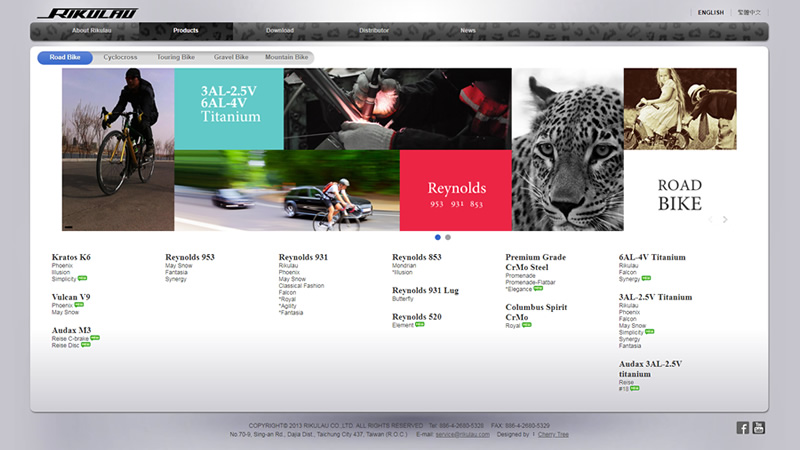This screenshot has width=800, height=450.
Task: Click the new badge beside *Elegance
Action: click(x=538, y=288)
